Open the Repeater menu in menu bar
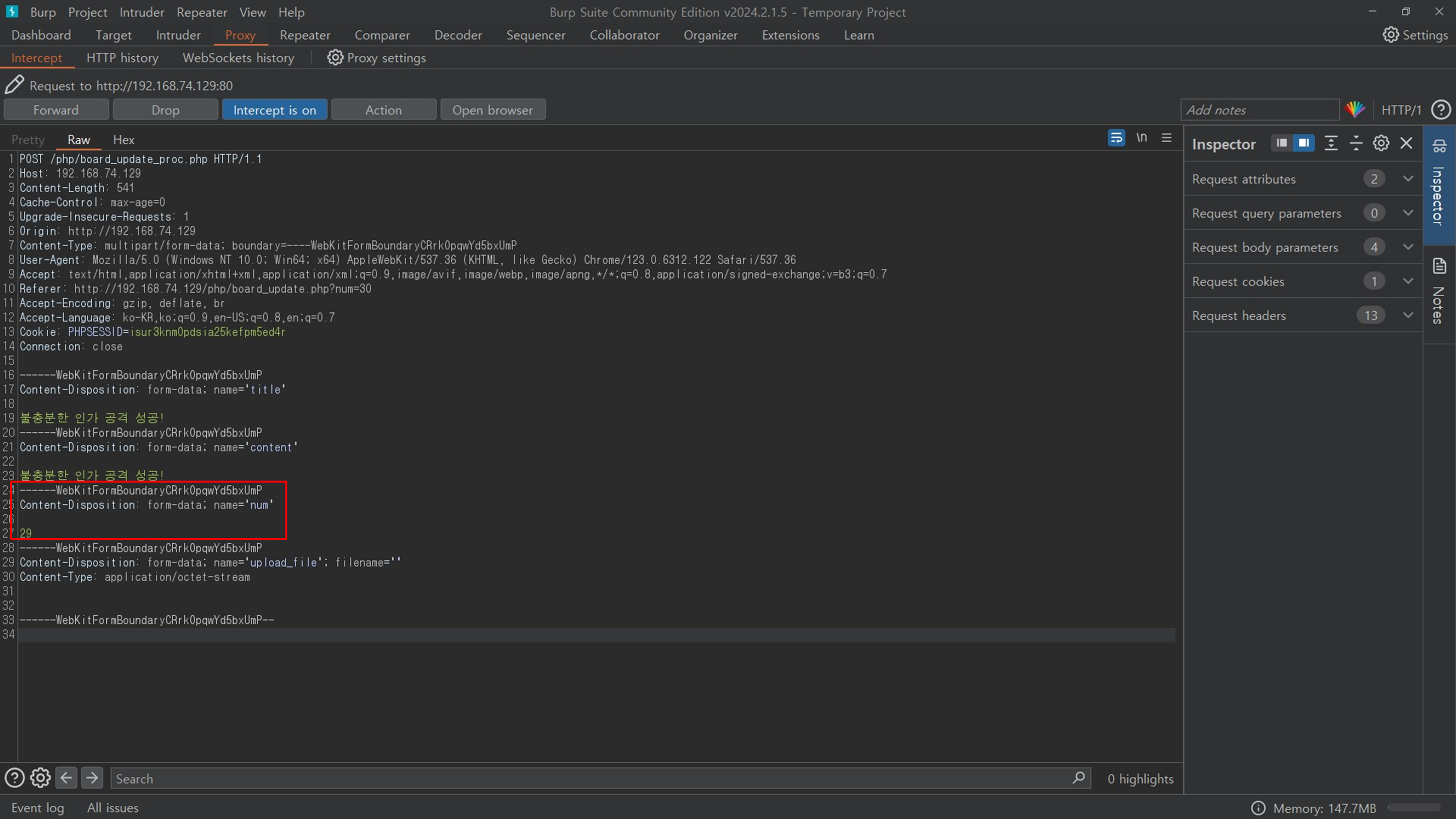This screenshot has width=1456, height=819. pos(202,12)
